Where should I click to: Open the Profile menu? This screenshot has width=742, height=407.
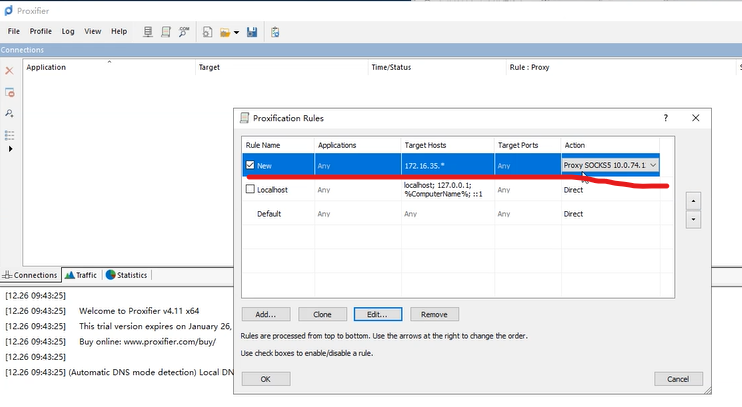pos(40,31)
